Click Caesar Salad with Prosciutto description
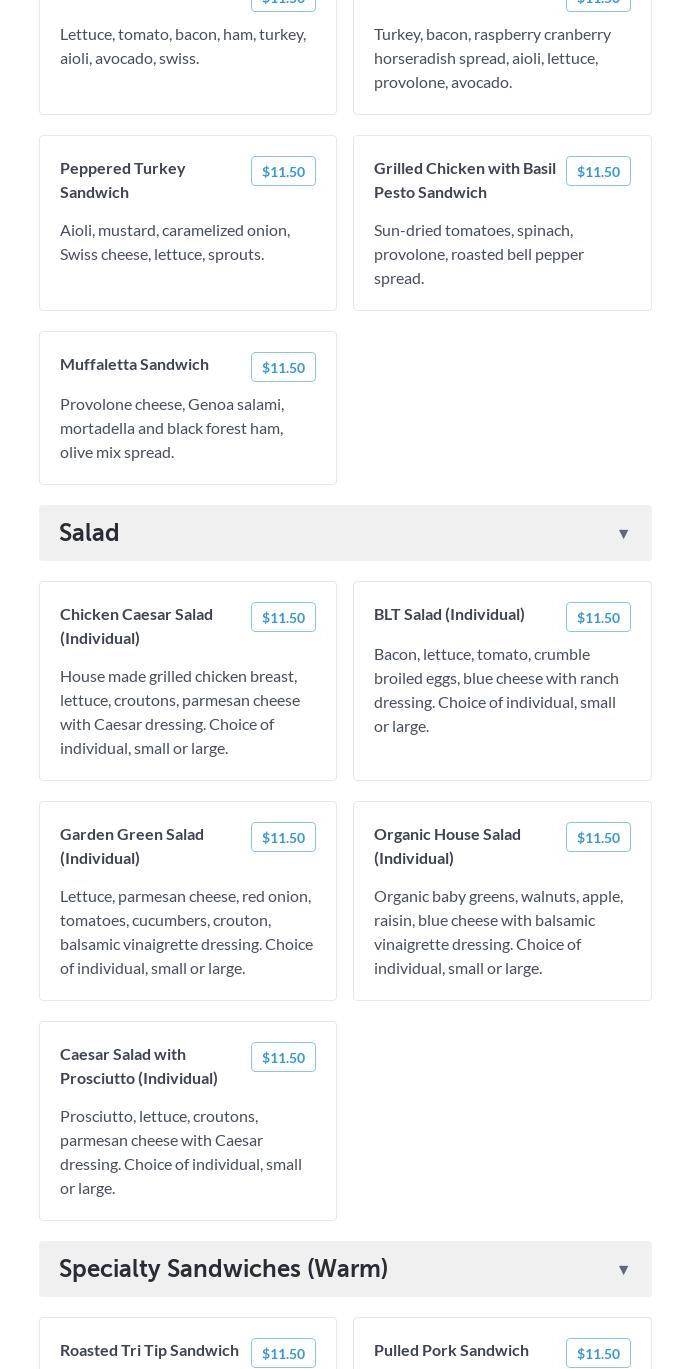Screen dimensions: 690x1369 tap(181, 1152)
